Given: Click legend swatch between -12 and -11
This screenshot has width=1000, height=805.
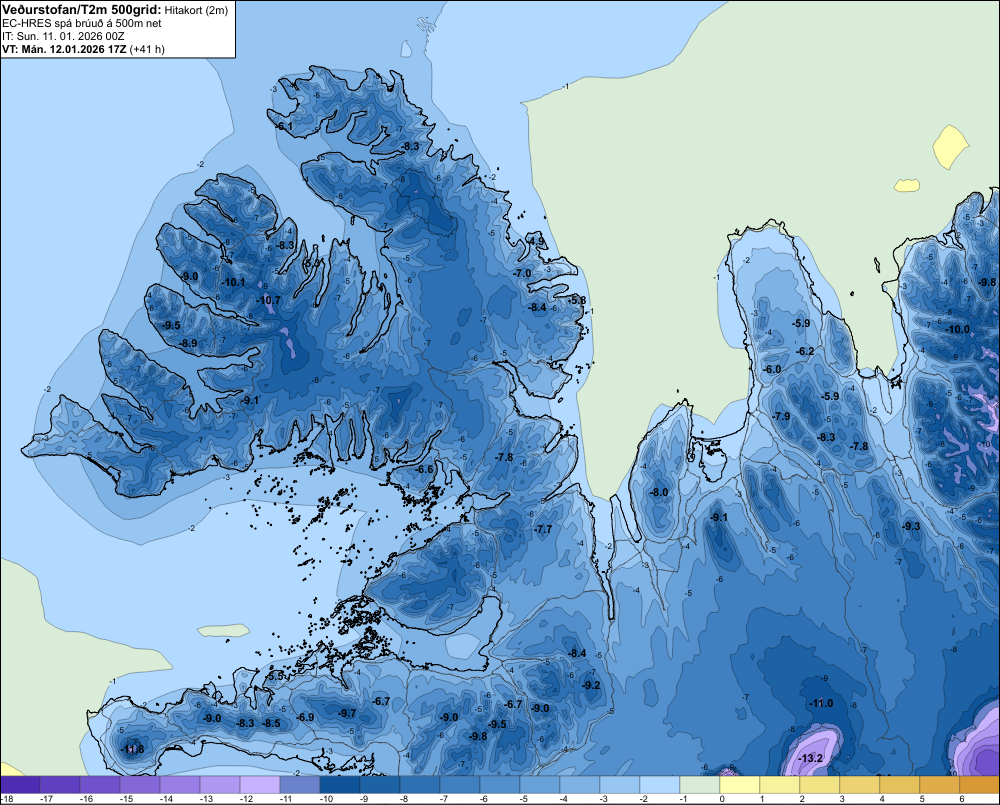Looking at the screenshot, I should coord(260,784).
